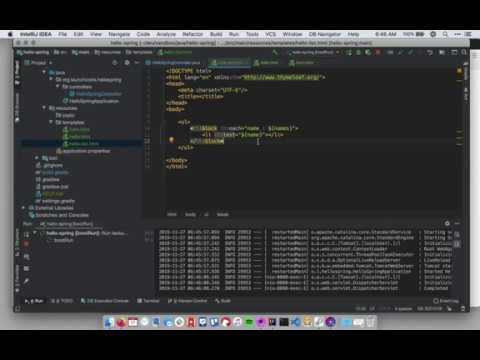
Task: Open the Apple menu
Action: [10, 34]
